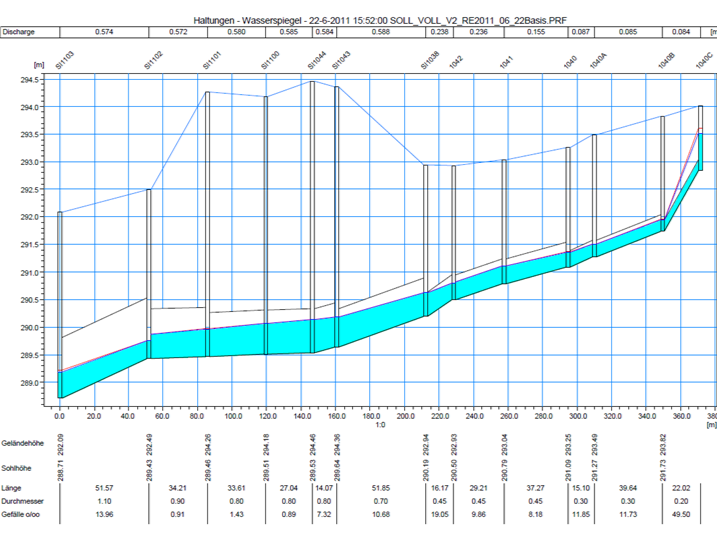The width and height of the screenshot is (717, 538).
Task: Select the 0.155 discharge value cell
Action: tap(536, 32)
